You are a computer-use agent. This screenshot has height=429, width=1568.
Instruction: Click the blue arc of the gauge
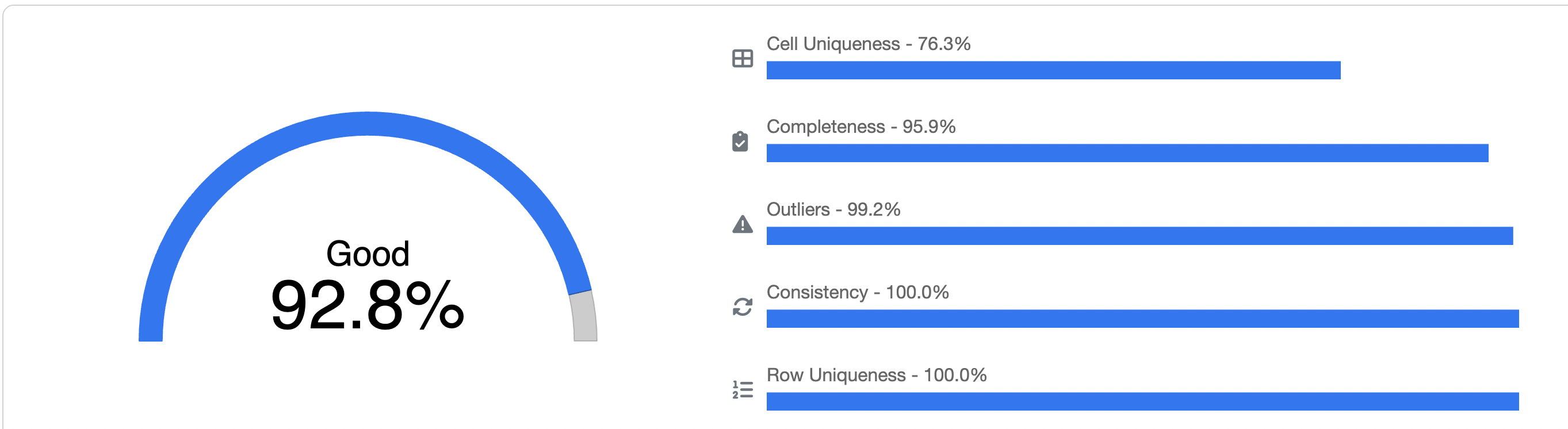(x=368, y=124)
